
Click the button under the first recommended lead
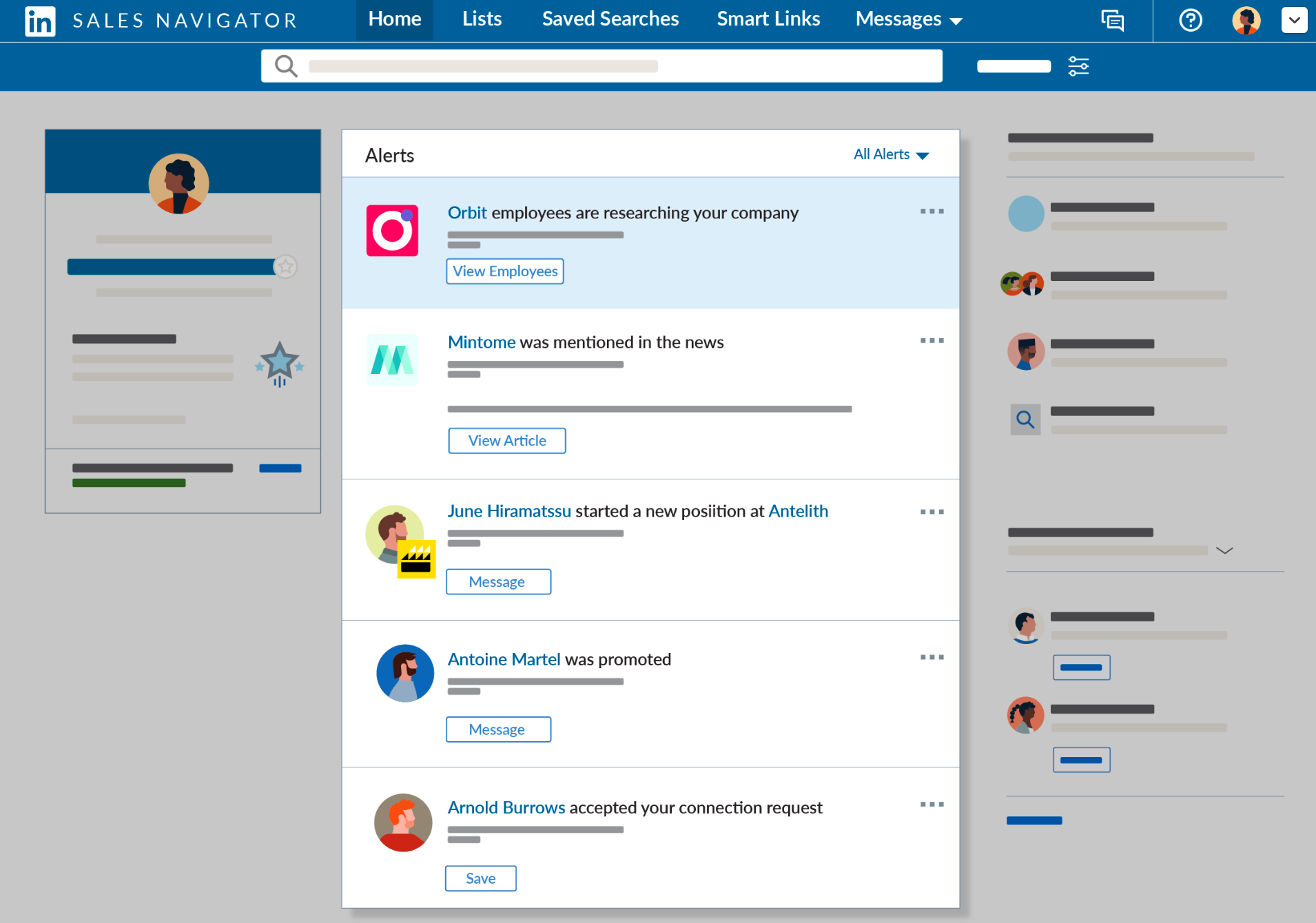1081,667
